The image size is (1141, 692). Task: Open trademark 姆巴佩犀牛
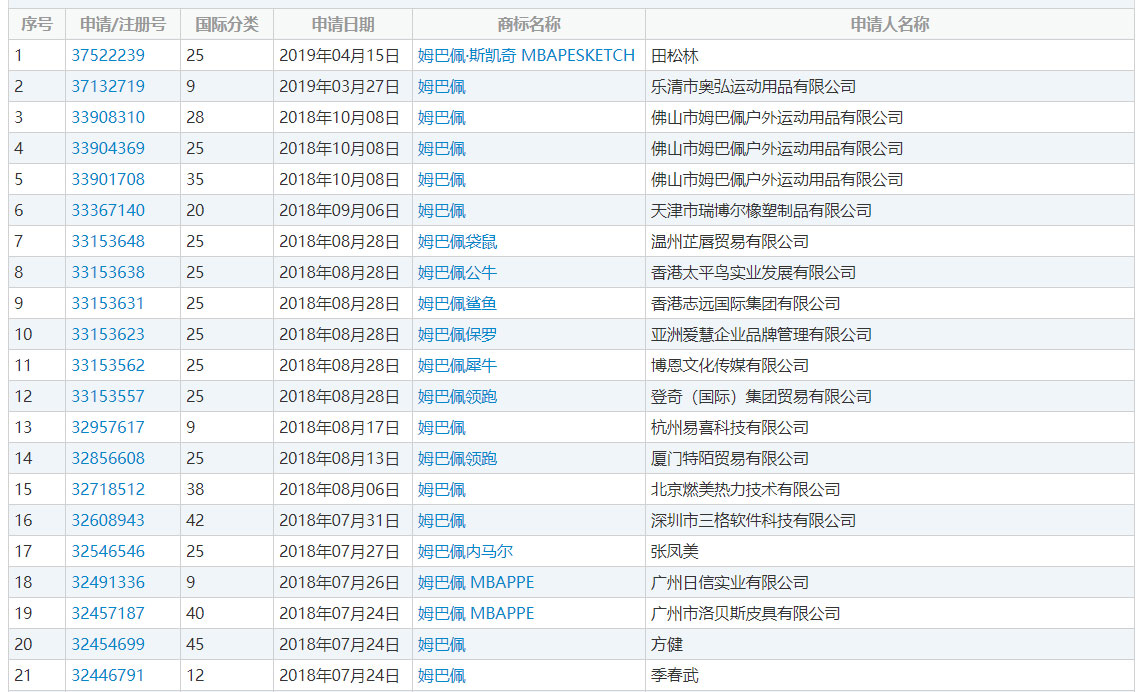click(457, 365)
